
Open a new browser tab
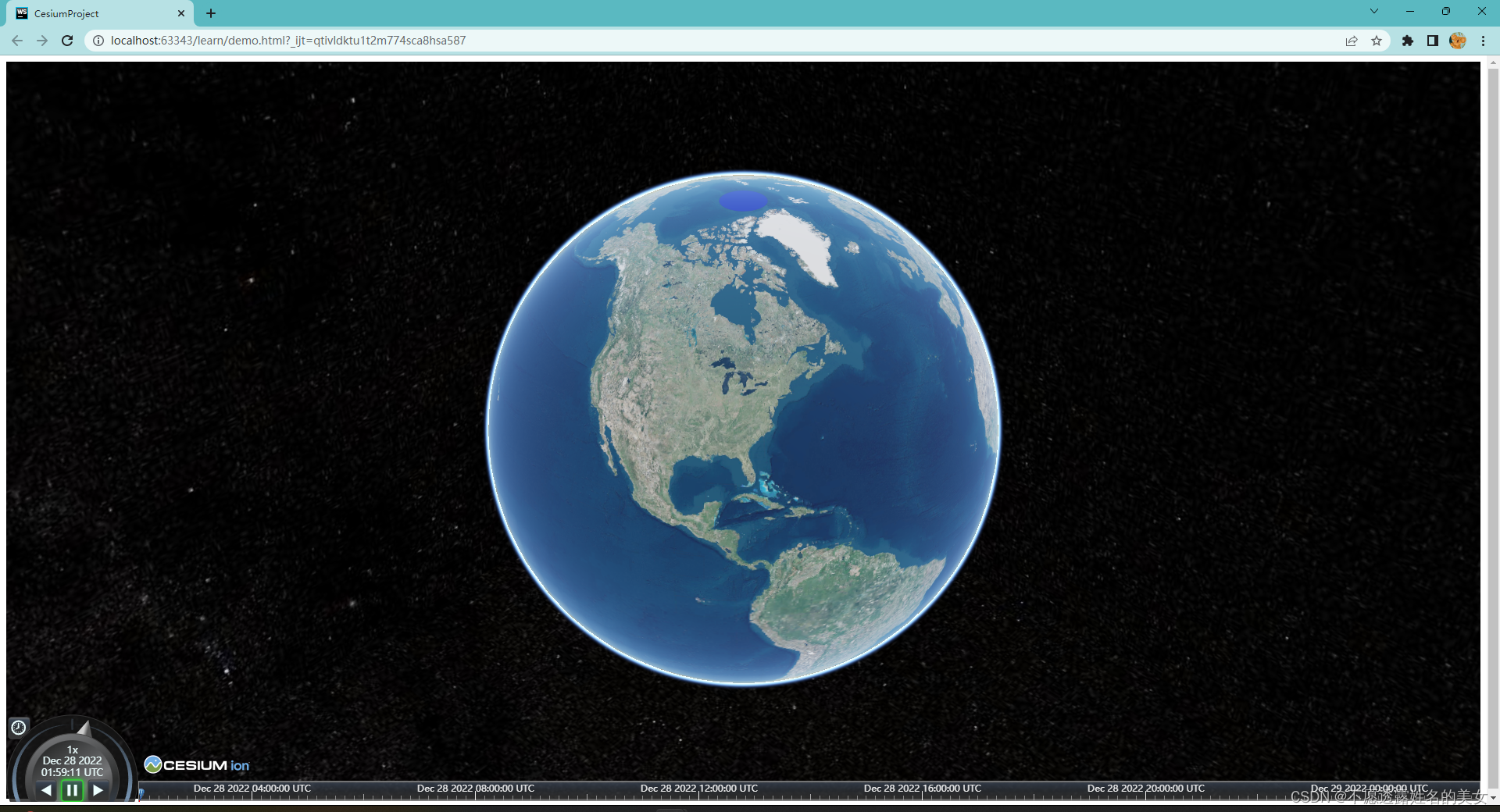211,13
